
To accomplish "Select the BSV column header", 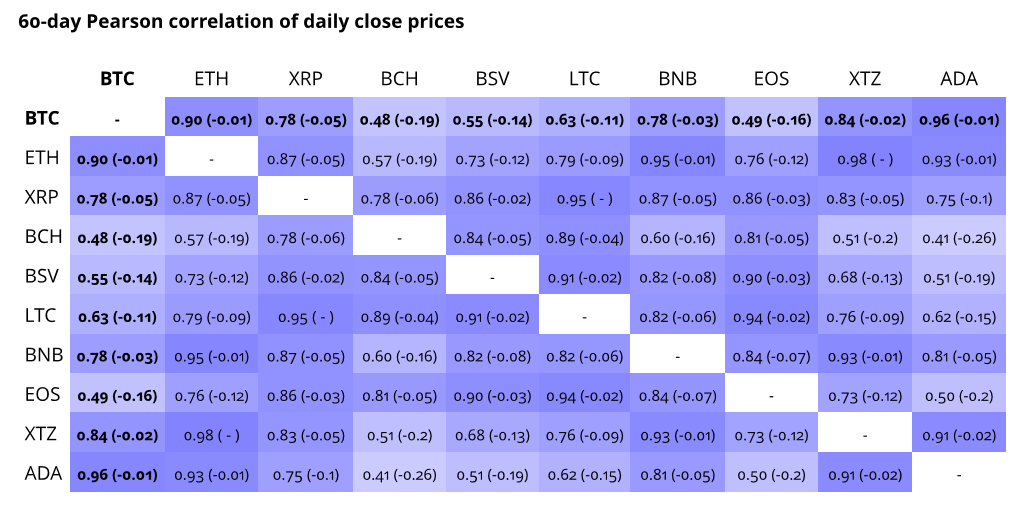I will click(x=492, y=79).
